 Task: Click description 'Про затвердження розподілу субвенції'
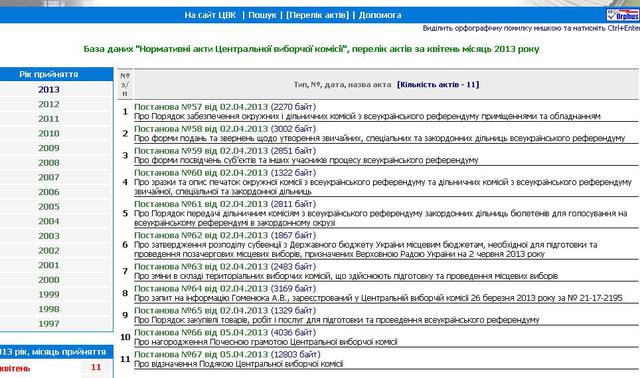pos(365,249)
